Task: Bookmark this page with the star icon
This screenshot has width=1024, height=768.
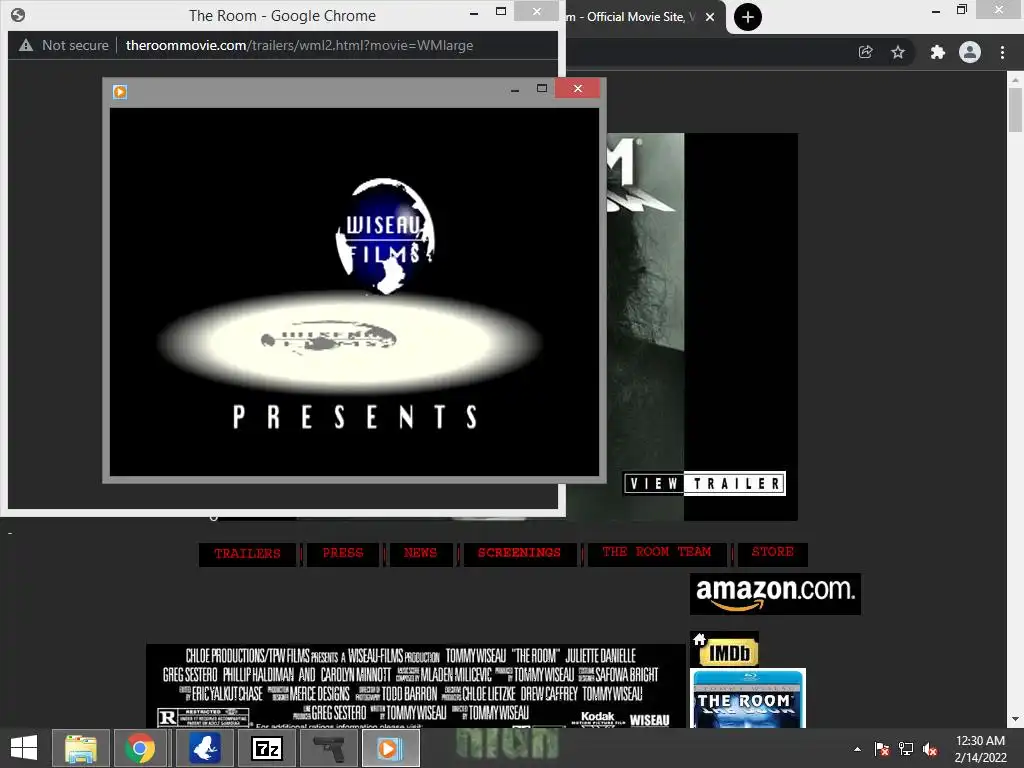Action: tap(898, 52)
